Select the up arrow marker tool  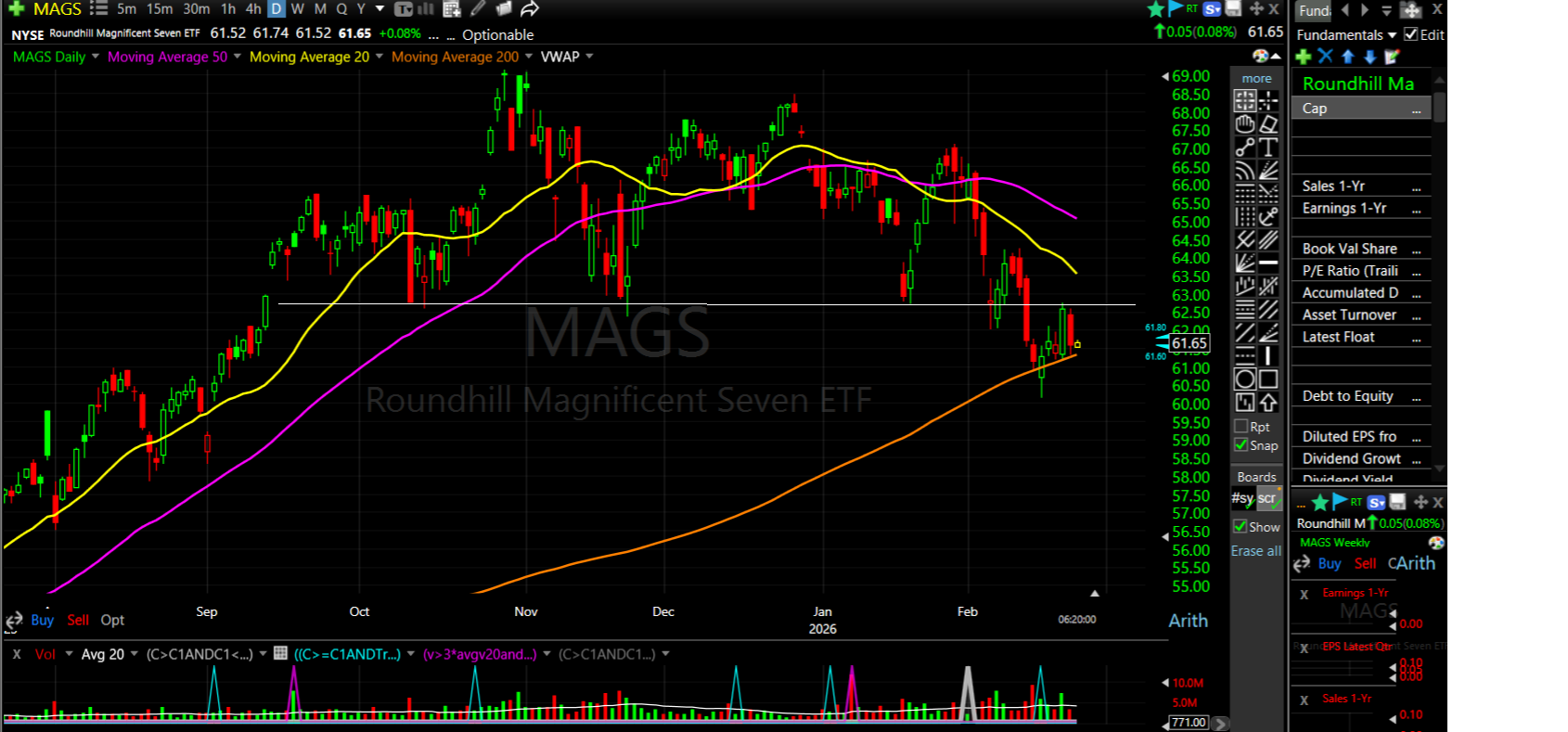(1268, 402)
